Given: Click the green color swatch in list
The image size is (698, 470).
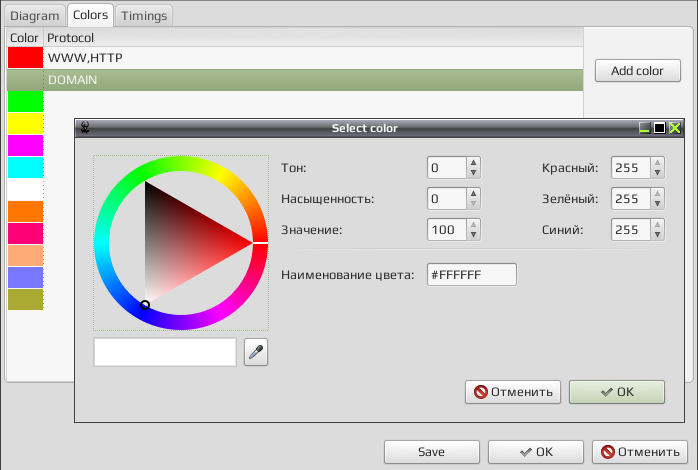Looking at the screenshot, I should [25, 101].
